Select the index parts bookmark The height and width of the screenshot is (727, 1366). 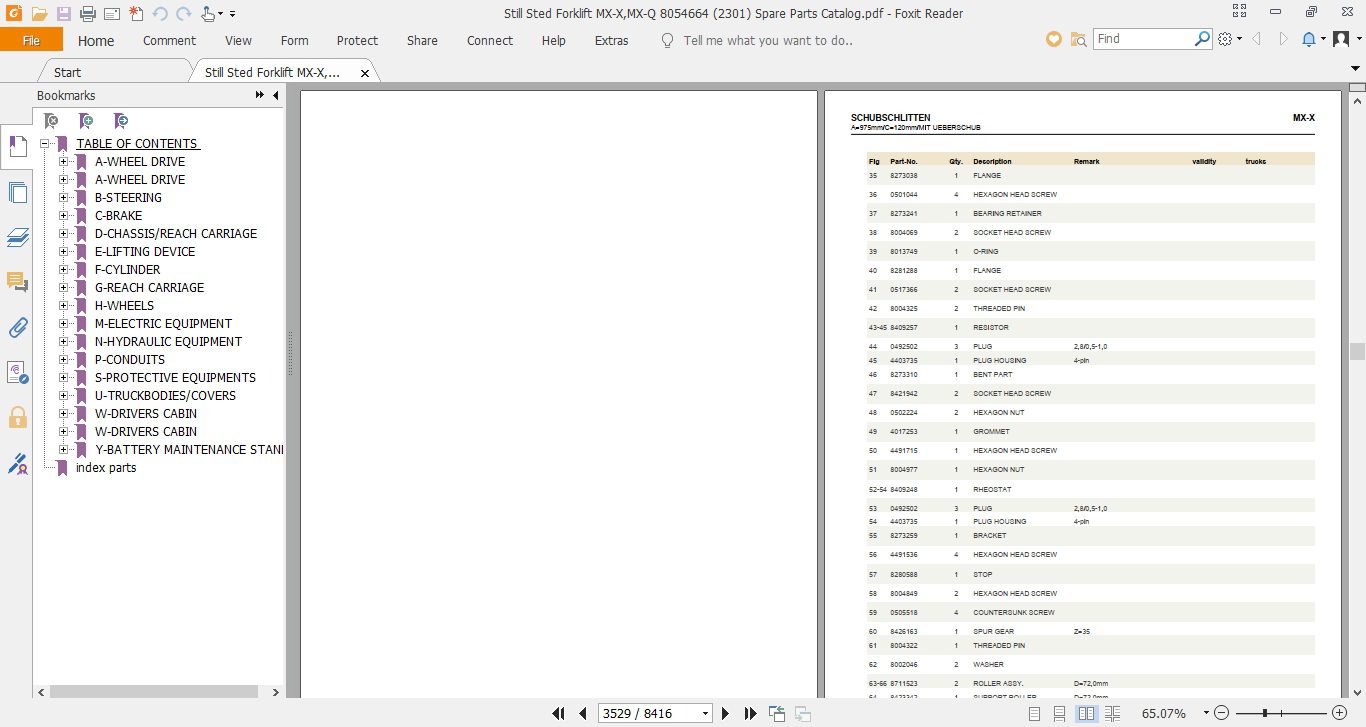[106, 468]
